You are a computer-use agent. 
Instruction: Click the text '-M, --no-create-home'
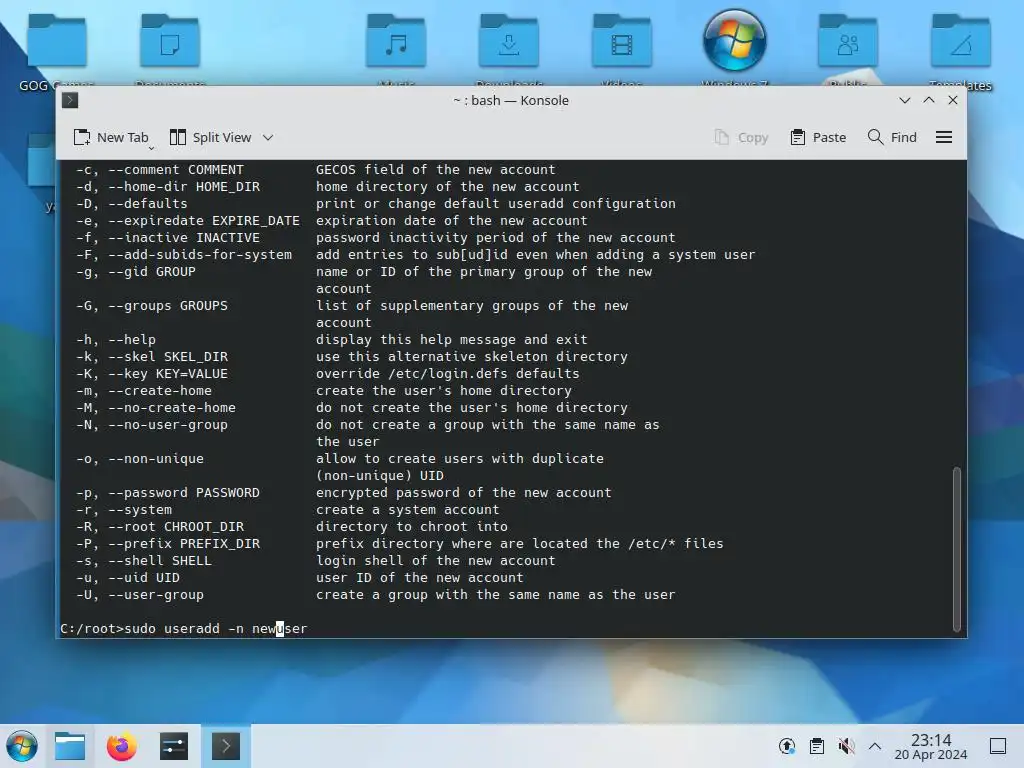pyautogui.click(x=155, y=408)
